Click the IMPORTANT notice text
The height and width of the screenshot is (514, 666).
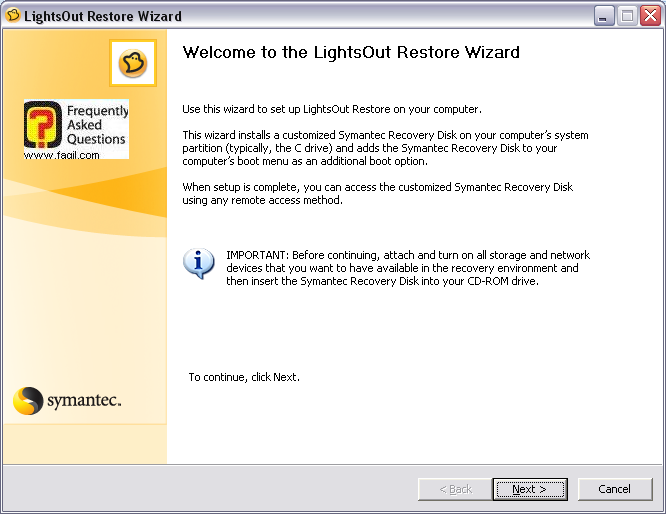[408, 268]
